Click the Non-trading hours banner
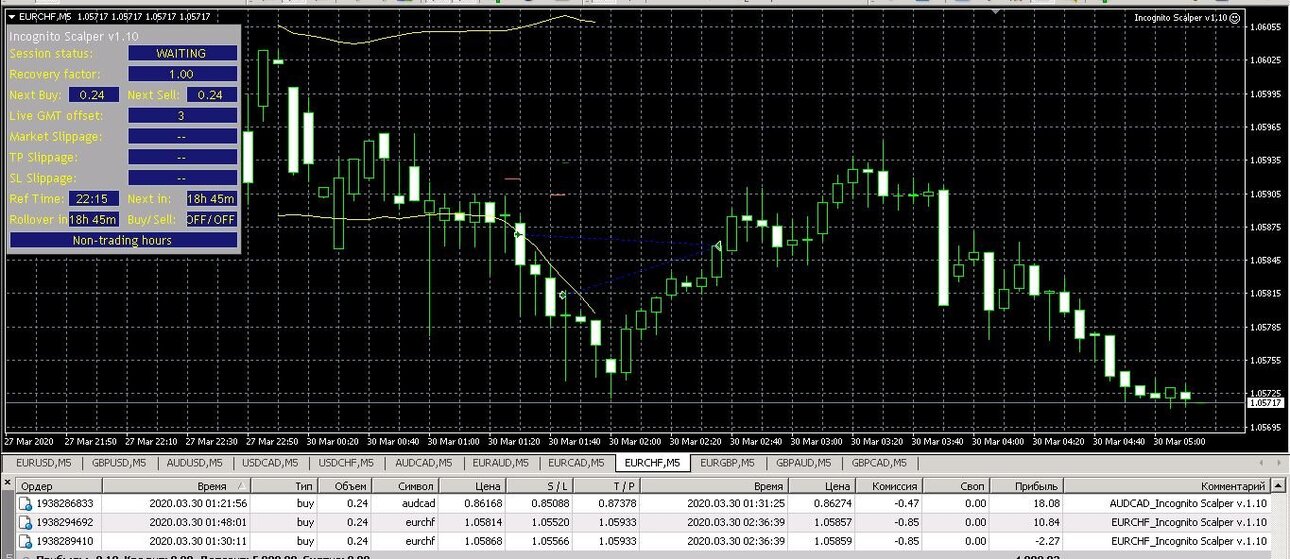Viewport: 1290px width, 559px height. coord(123,240)
